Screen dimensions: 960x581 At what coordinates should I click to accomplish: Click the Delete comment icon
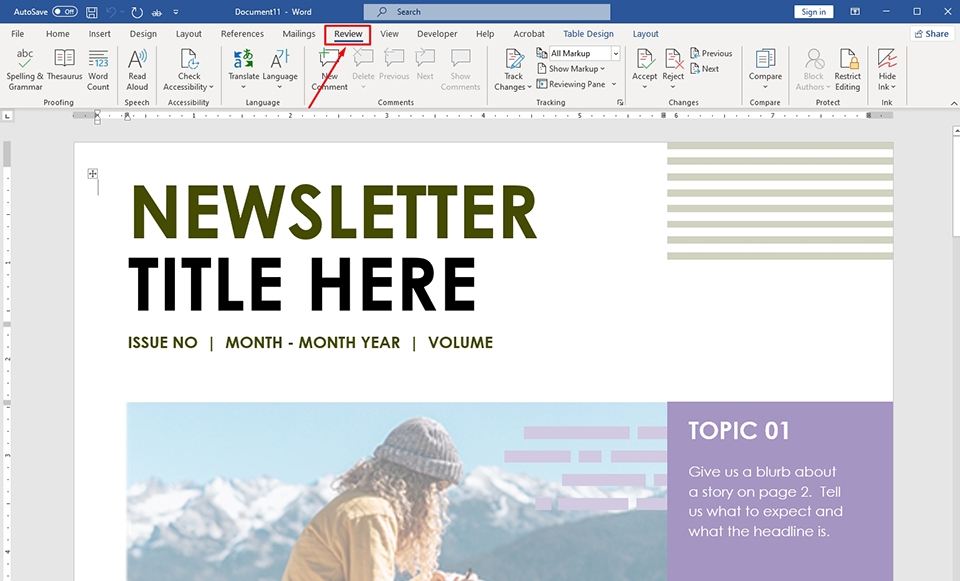(x=363, y=59)
